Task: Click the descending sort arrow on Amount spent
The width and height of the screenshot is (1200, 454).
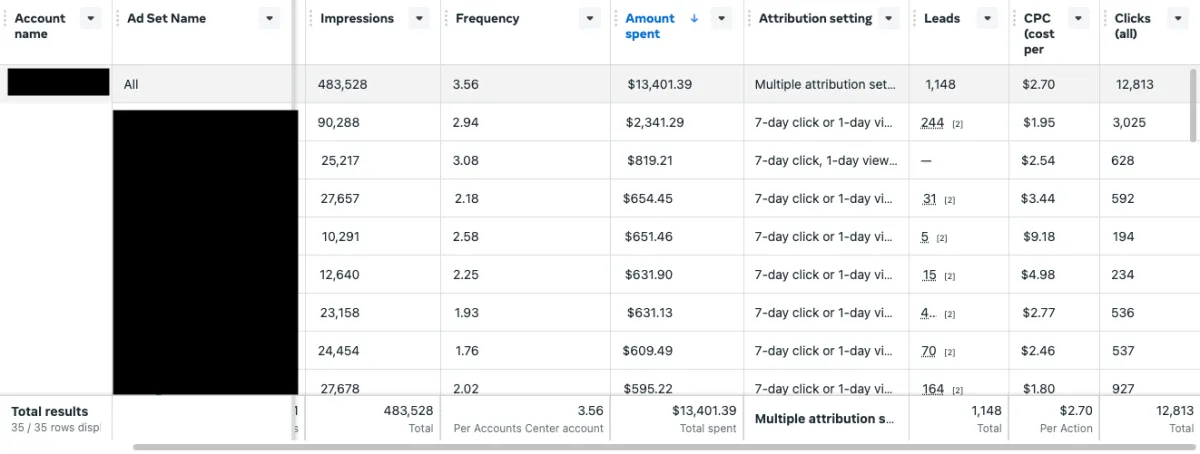Action: click(694, 18)
